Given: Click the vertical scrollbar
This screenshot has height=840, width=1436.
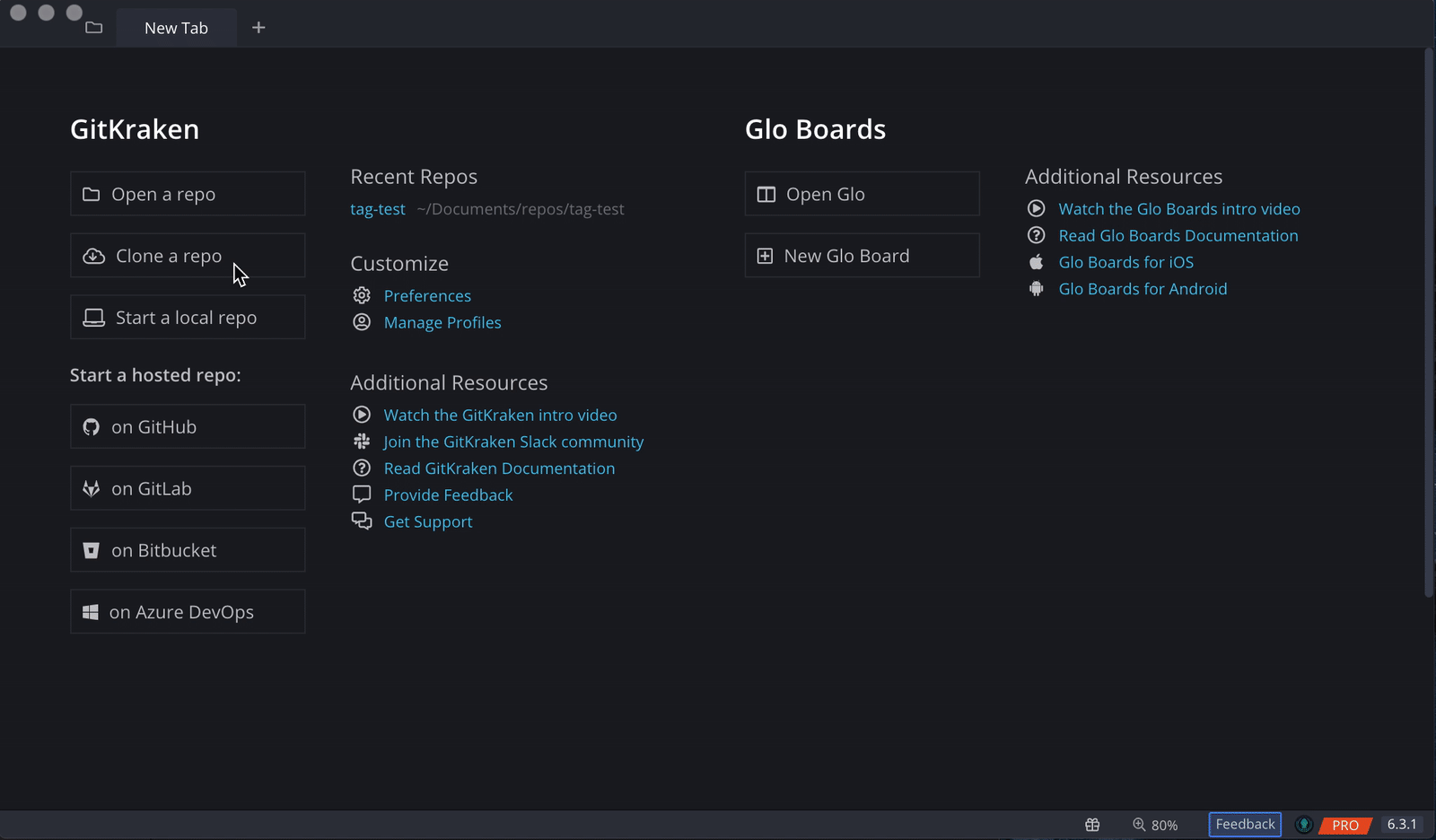Looking at the screenshot, I should click(x=1430, y=323).
